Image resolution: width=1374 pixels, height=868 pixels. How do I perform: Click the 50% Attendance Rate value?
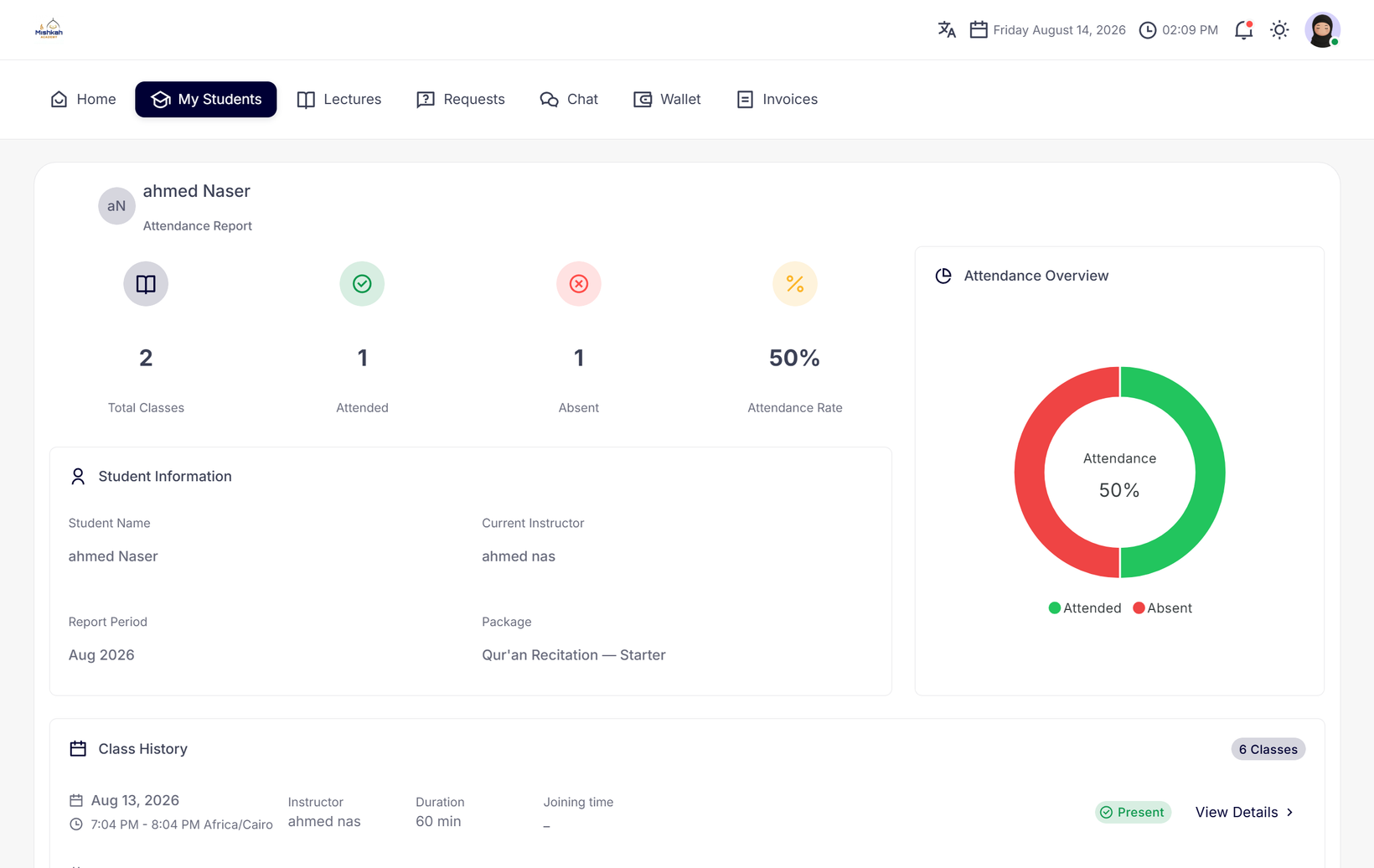(x=794, y=359)
